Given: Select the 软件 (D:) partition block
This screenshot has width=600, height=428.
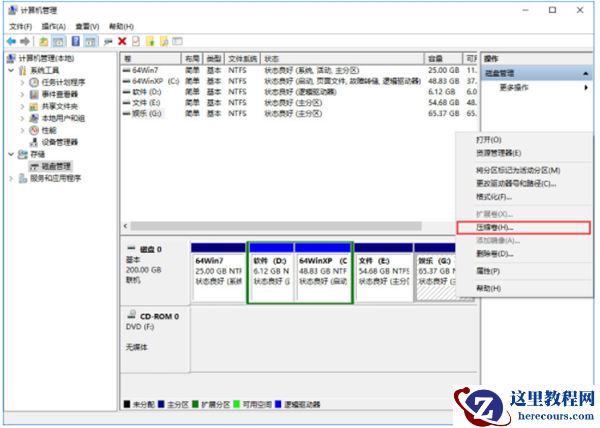Looking at the screenshot, I should 271,272.
